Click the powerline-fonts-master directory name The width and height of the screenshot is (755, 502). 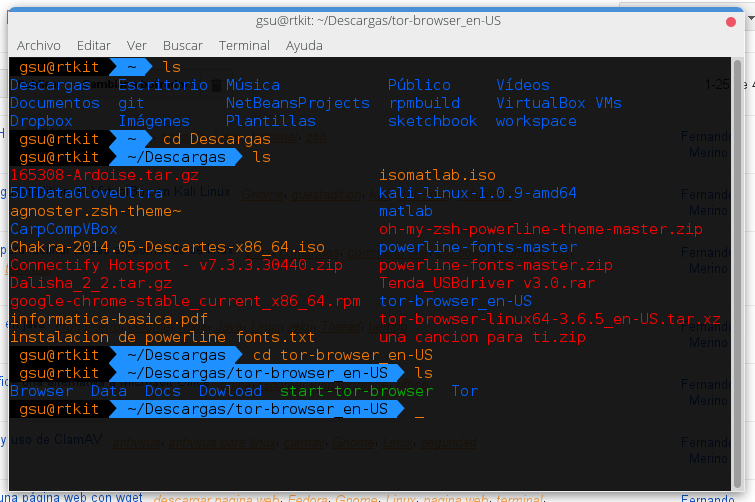click(478, 247)
